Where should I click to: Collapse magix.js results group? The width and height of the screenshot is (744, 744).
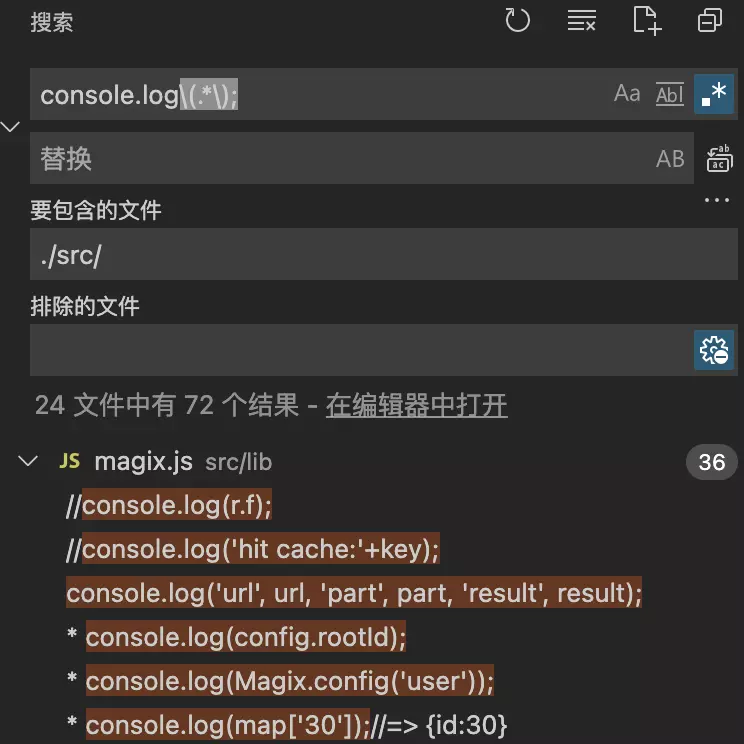[x=28, y=461]
